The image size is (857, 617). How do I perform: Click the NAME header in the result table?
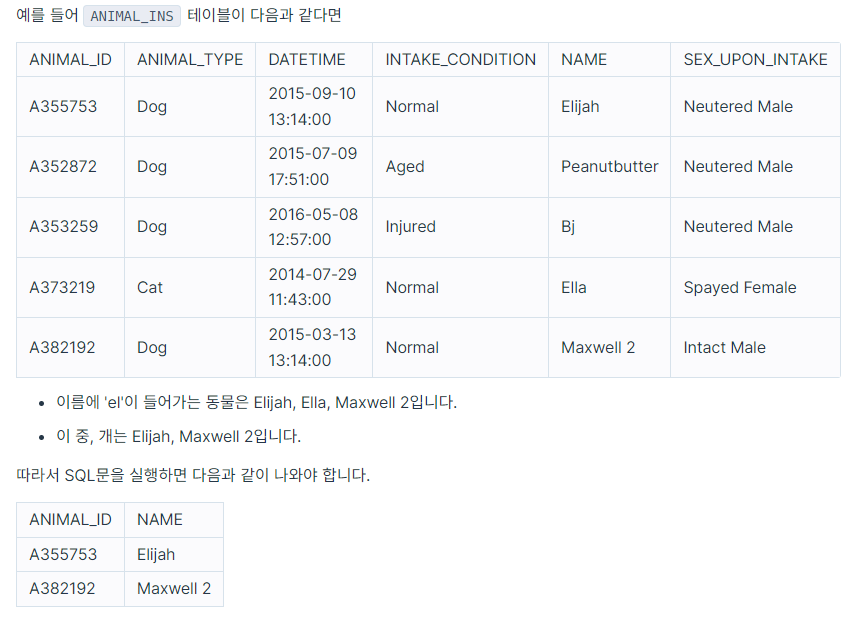(x=174, y=520)
